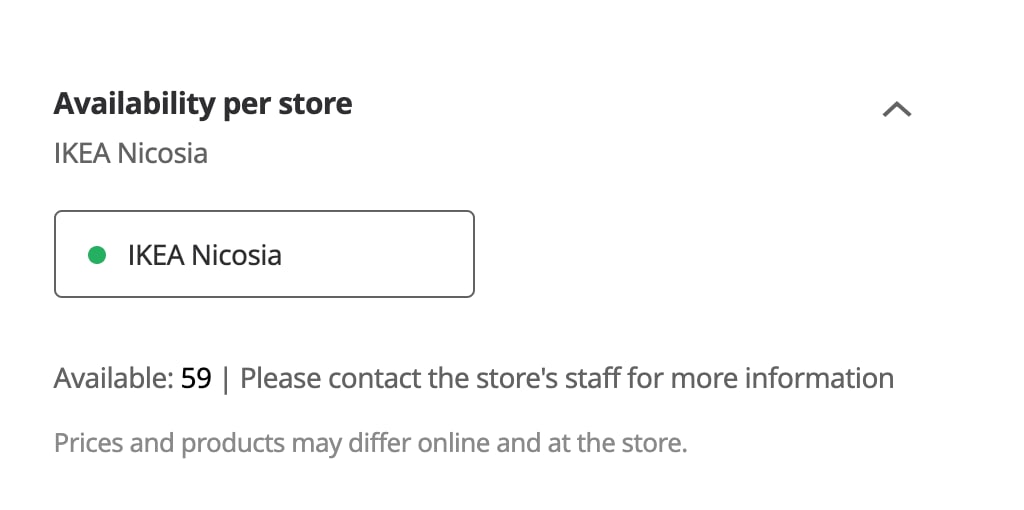
Task: Click the "IKEA" text inside the bordered box
Action: coord(156,255)
